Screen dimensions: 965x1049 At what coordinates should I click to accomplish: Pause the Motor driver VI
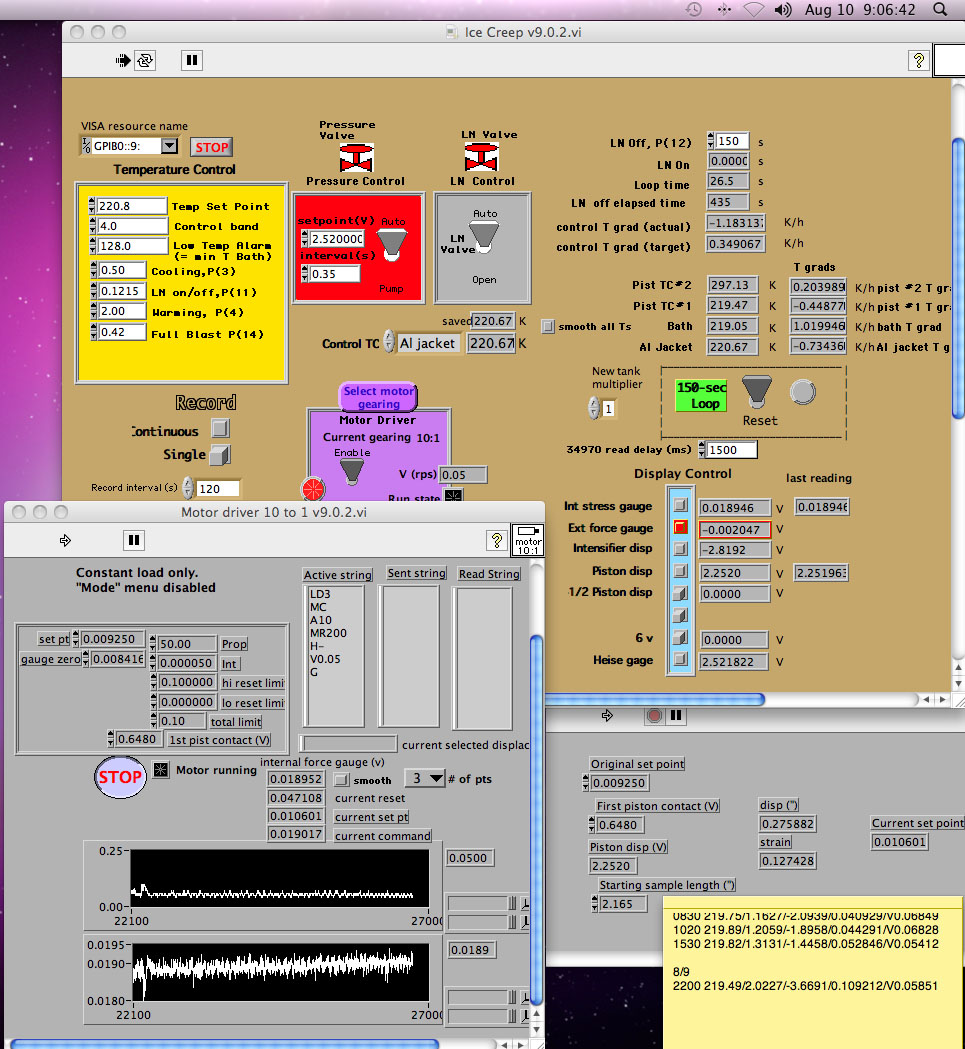pos(133,540)
